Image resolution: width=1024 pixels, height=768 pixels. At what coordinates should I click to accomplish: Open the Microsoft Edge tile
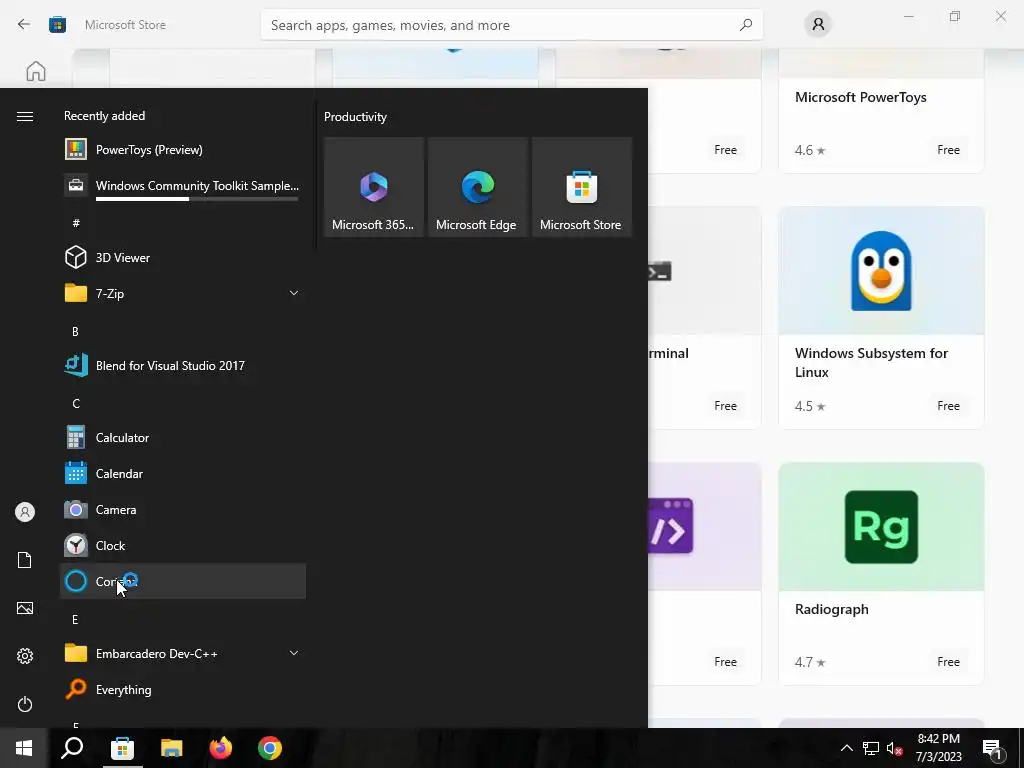click(x=477, y=187)
